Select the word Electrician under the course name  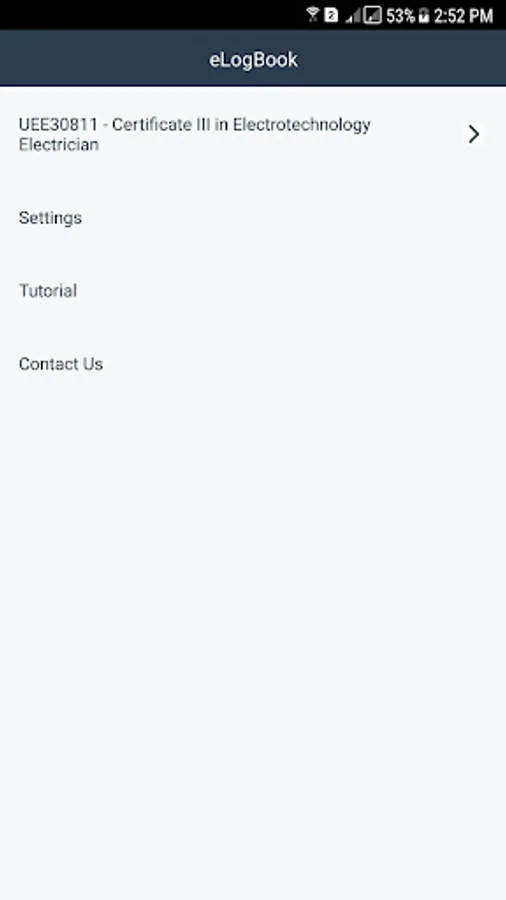click(59, 144)
